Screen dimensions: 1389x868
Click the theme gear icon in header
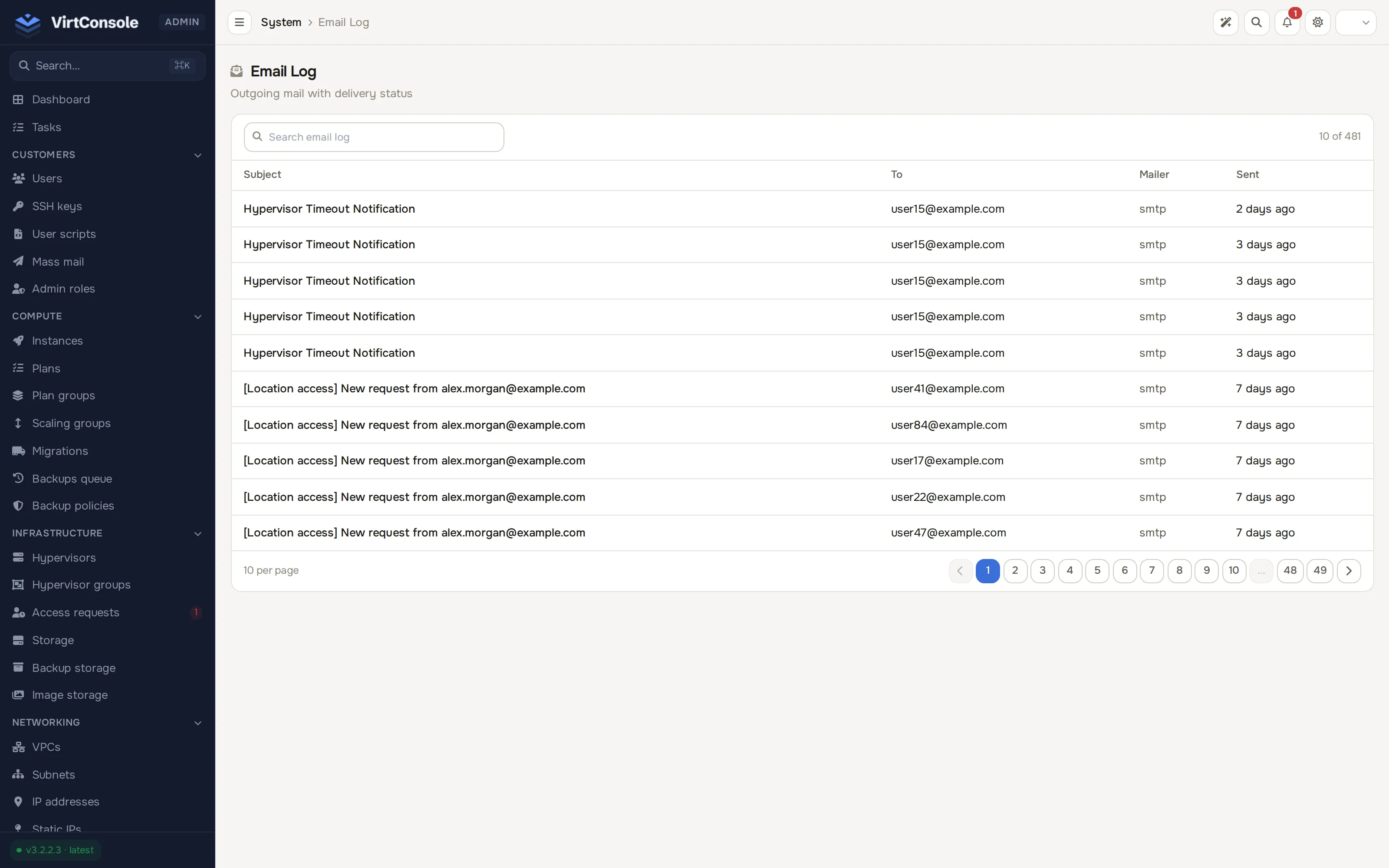1318,23
